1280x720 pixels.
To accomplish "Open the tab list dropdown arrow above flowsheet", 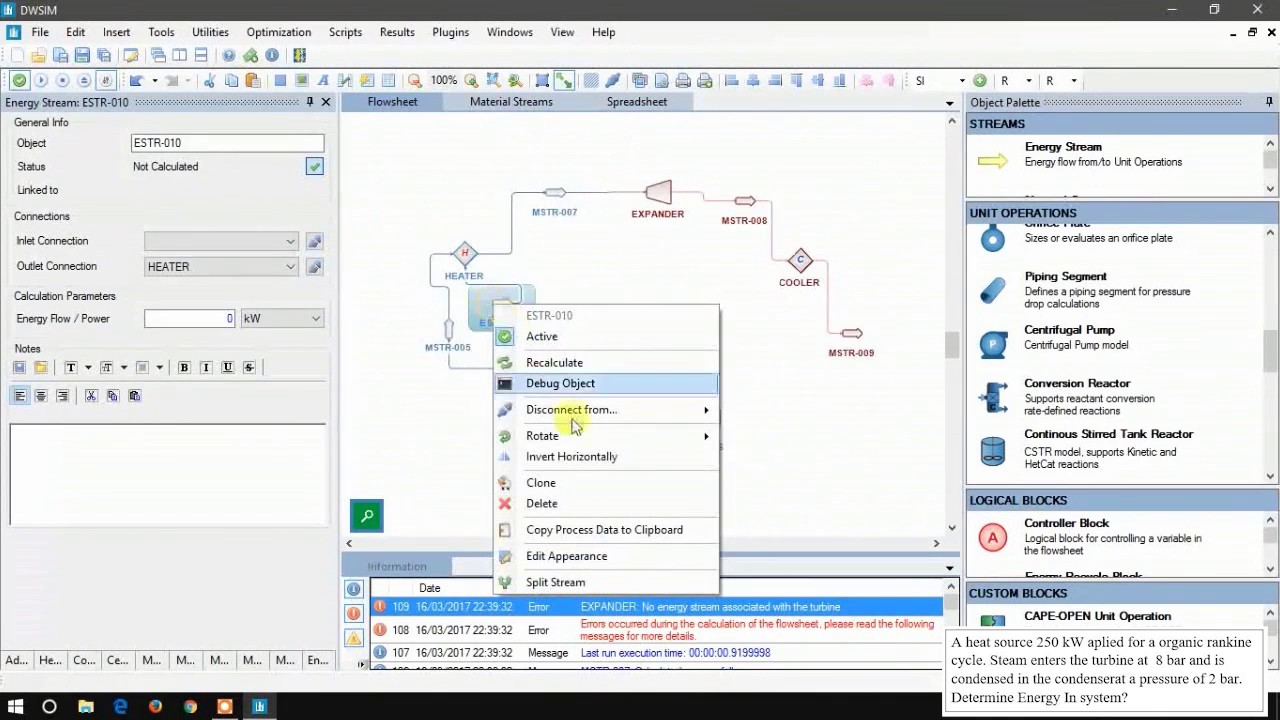I will [950, 103].
